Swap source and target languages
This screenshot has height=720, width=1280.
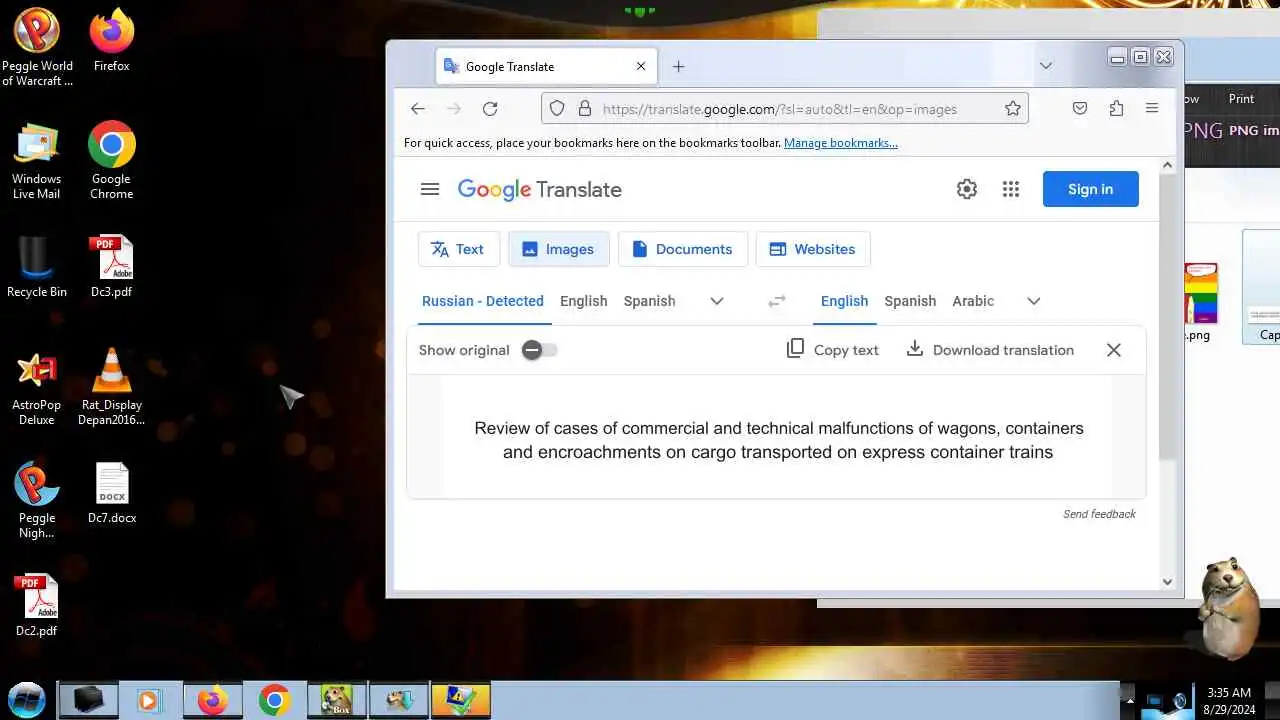tap(776, 301)
